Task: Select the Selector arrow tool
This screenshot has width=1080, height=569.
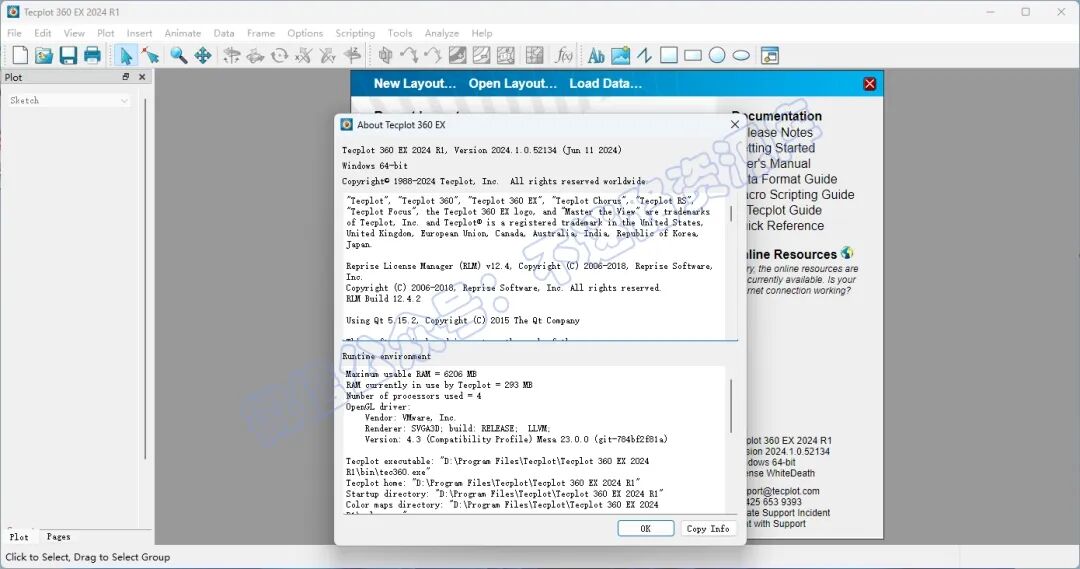Action: point(125,55)
